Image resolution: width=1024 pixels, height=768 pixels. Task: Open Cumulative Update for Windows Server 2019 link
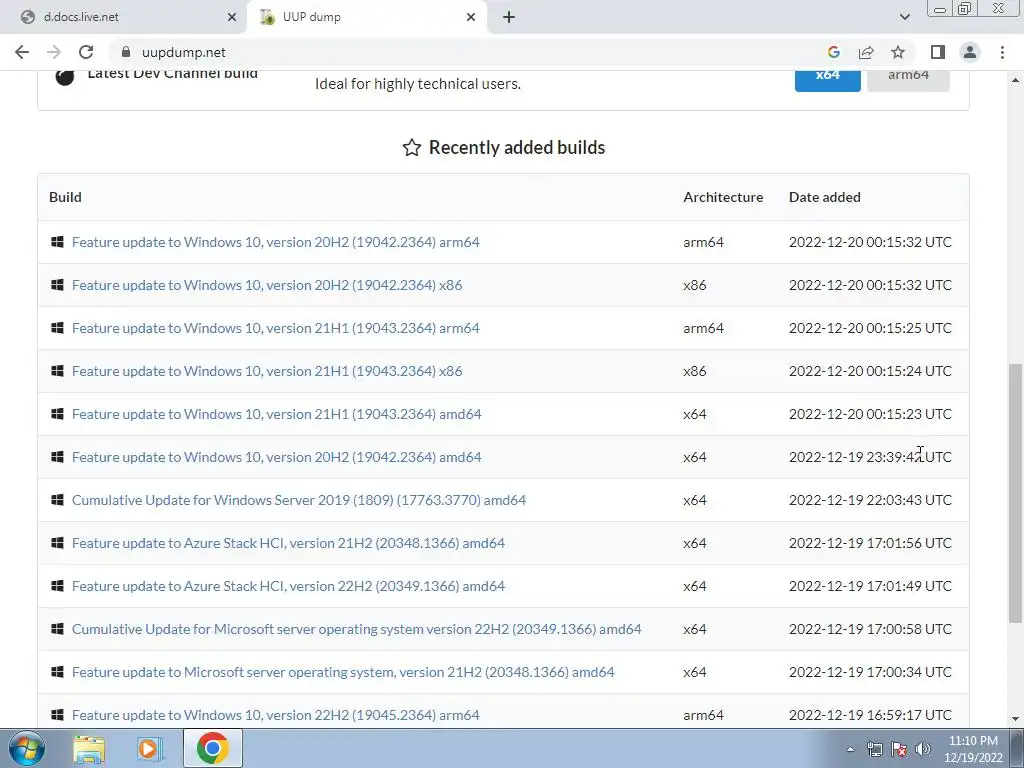click(x=299, y=500)
